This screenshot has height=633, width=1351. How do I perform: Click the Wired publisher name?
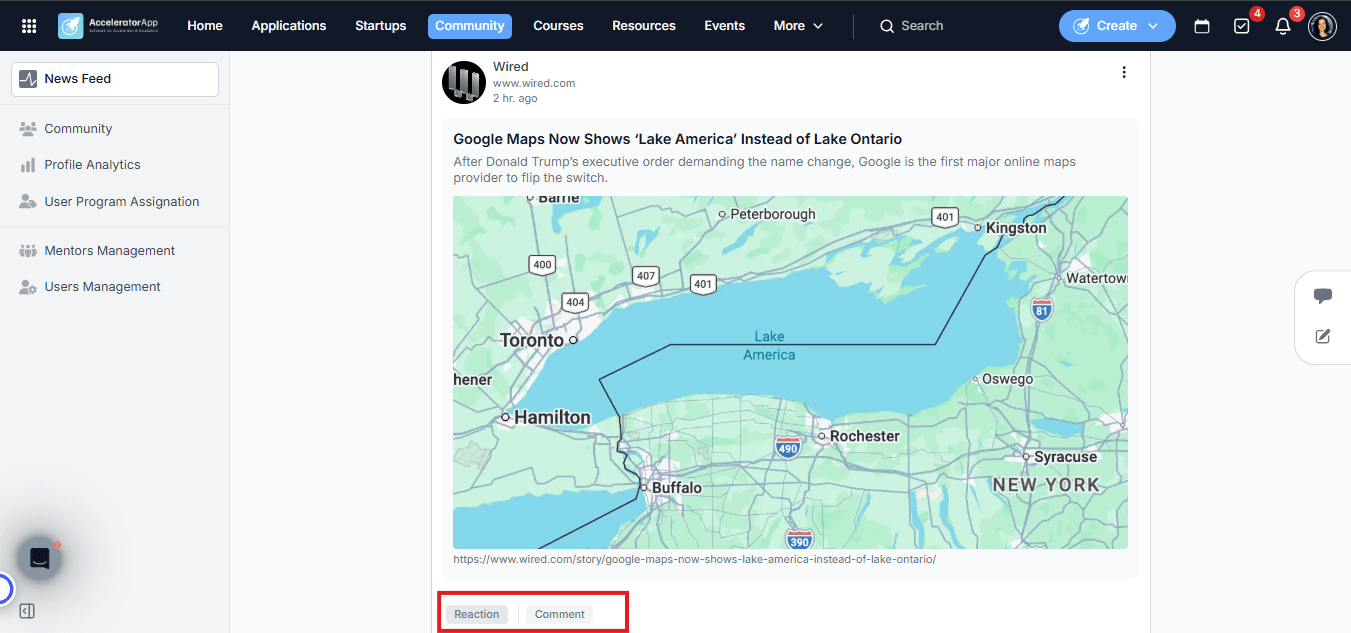click(x=511, y=67)
